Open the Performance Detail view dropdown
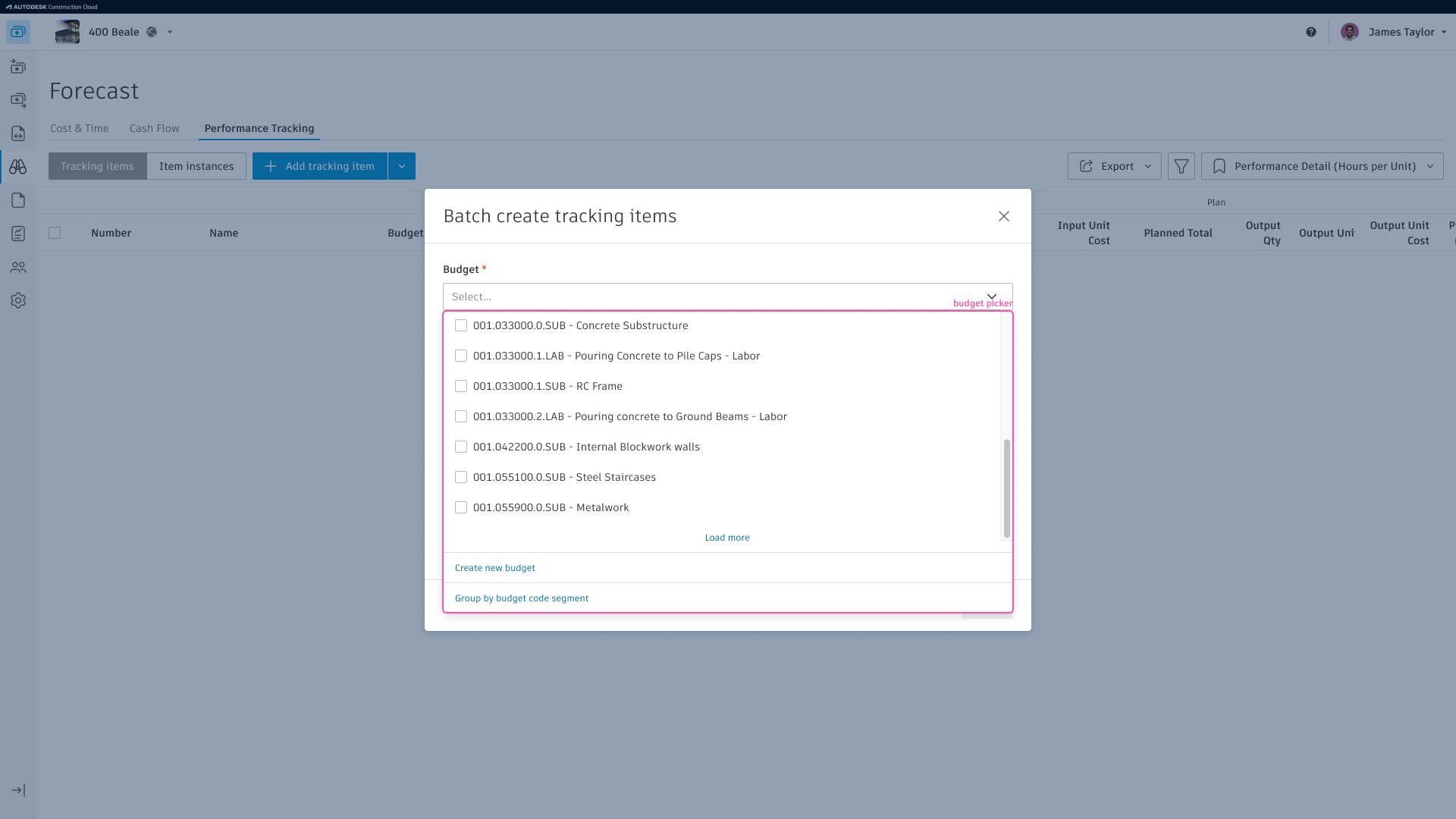The image size is (1456, 819). 1322,166
